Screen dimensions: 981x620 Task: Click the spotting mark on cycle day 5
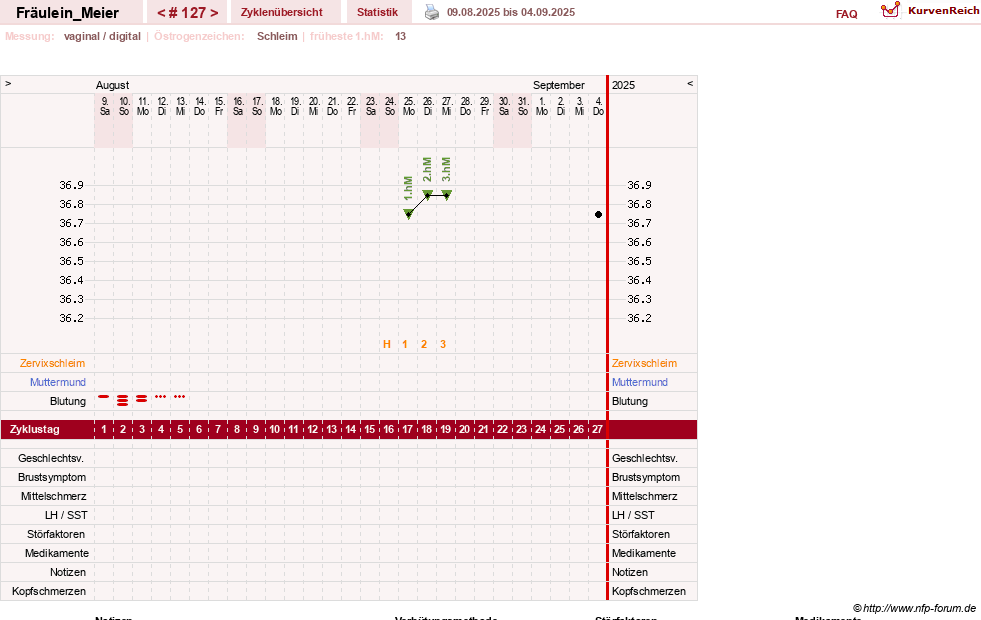[180, 397]
